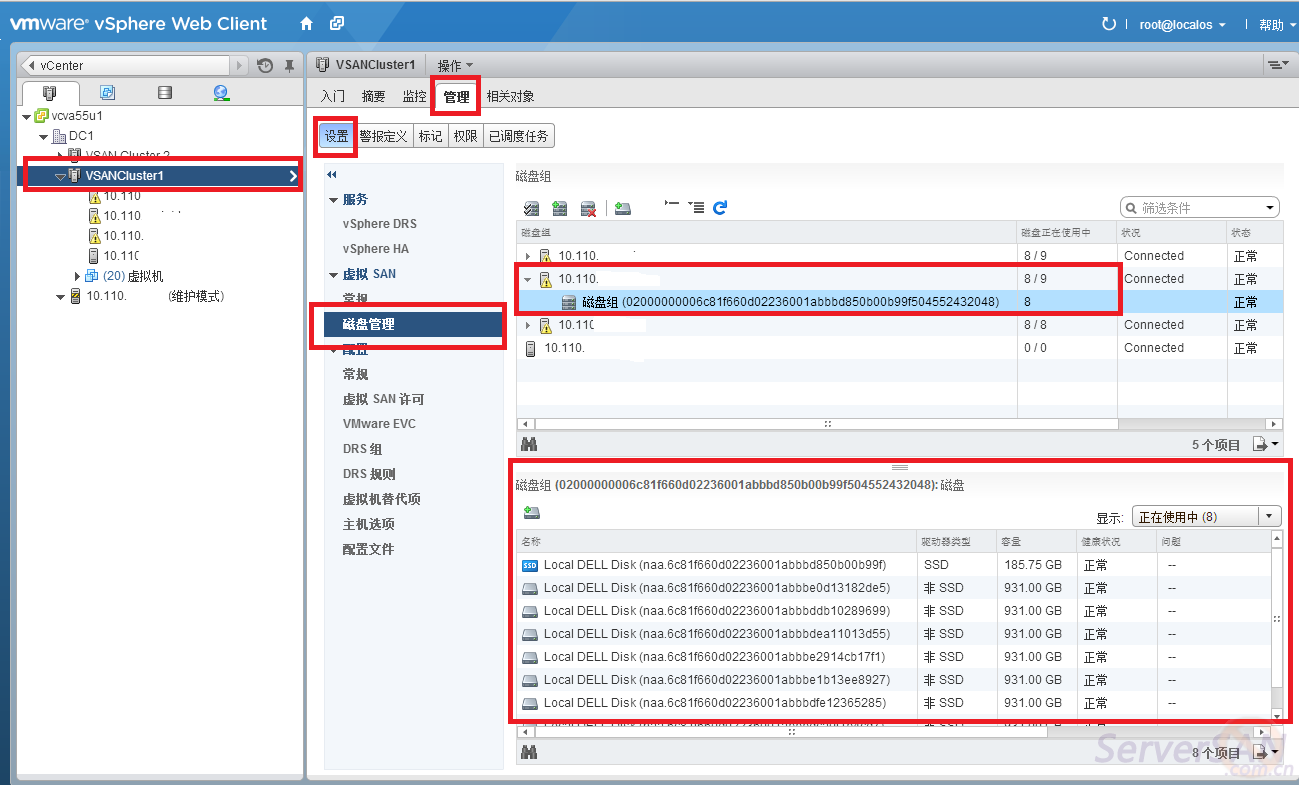The width and height of the screenshot is (1299, 785).
Task: Select the SSD disk row 185.75 GB
Action: (x=893, y=565)
